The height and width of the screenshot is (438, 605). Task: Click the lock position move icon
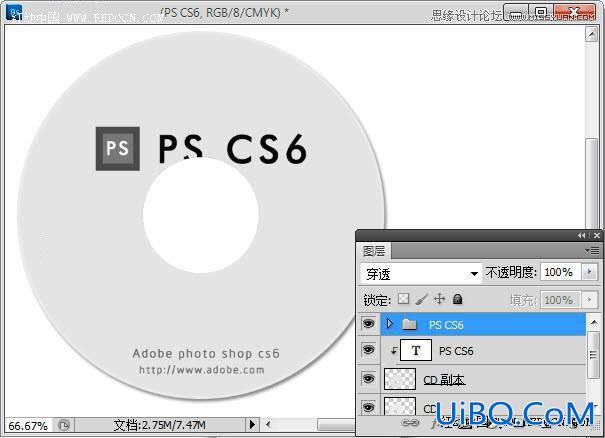click(439, 299)
